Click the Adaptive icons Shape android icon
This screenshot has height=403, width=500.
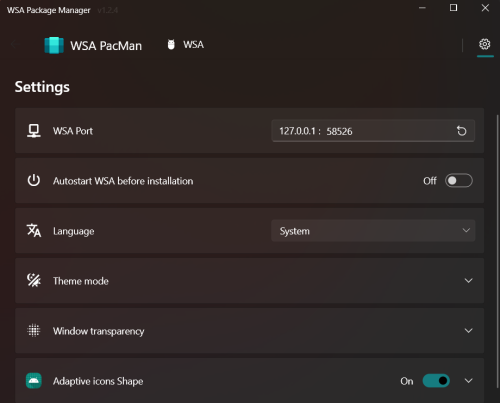click(x=34, y=381)
